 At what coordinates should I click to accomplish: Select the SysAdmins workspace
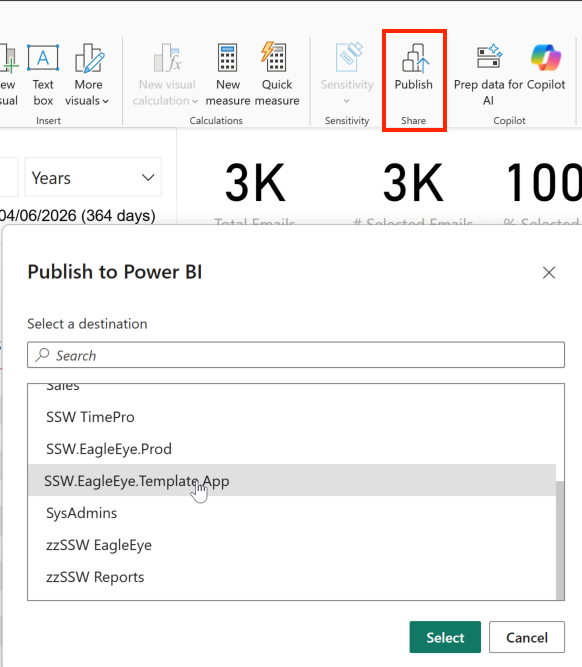tap(292, 513)
